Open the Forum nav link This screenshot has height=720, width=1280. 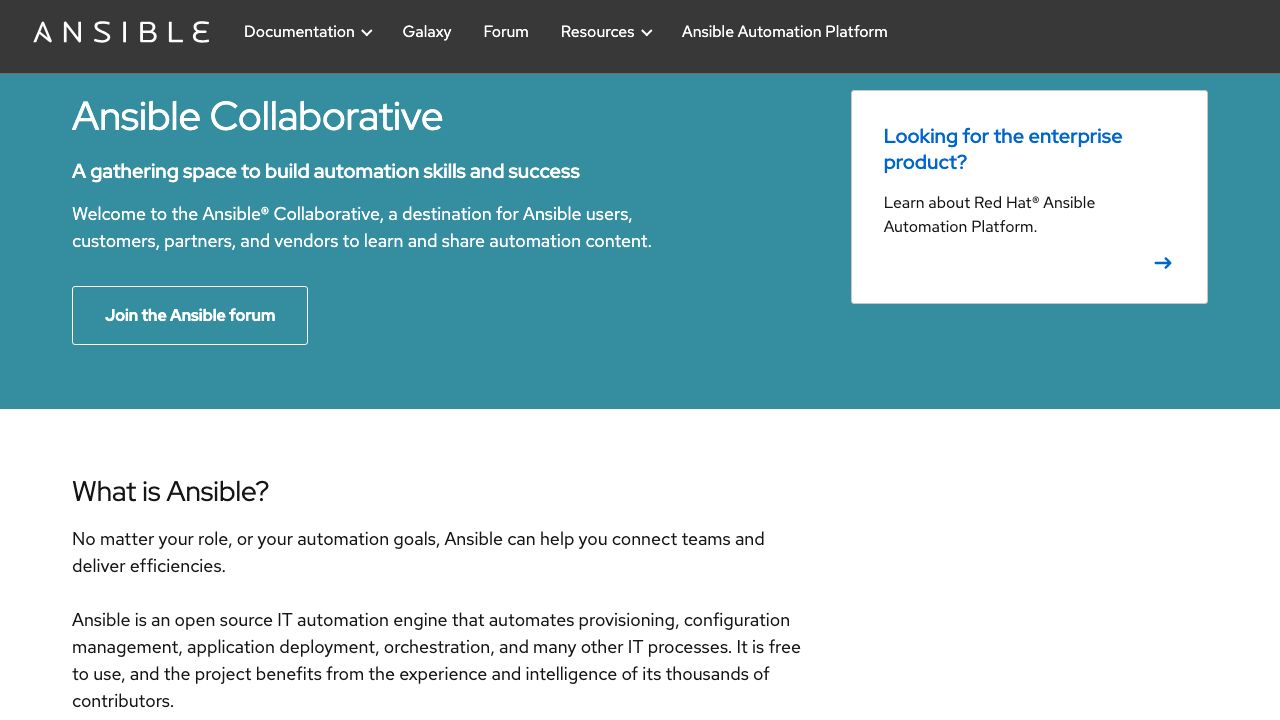(x=506, y=32)
